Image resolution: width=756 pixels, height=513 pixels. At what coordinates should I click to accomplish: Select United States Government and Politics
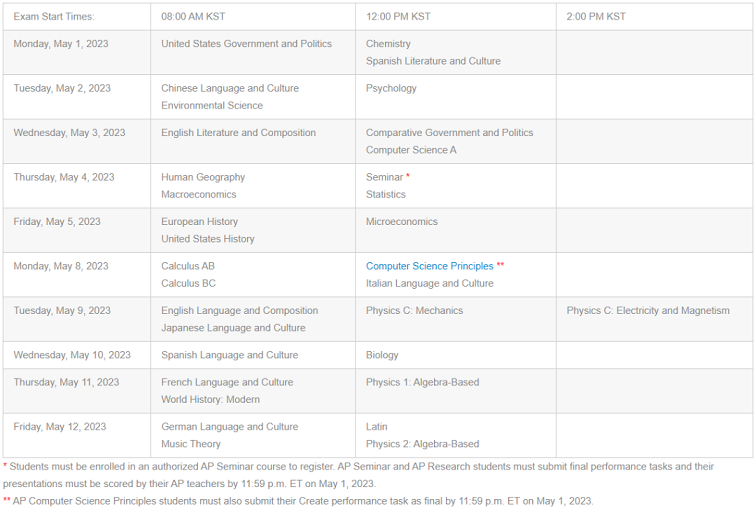click(246, 44)
